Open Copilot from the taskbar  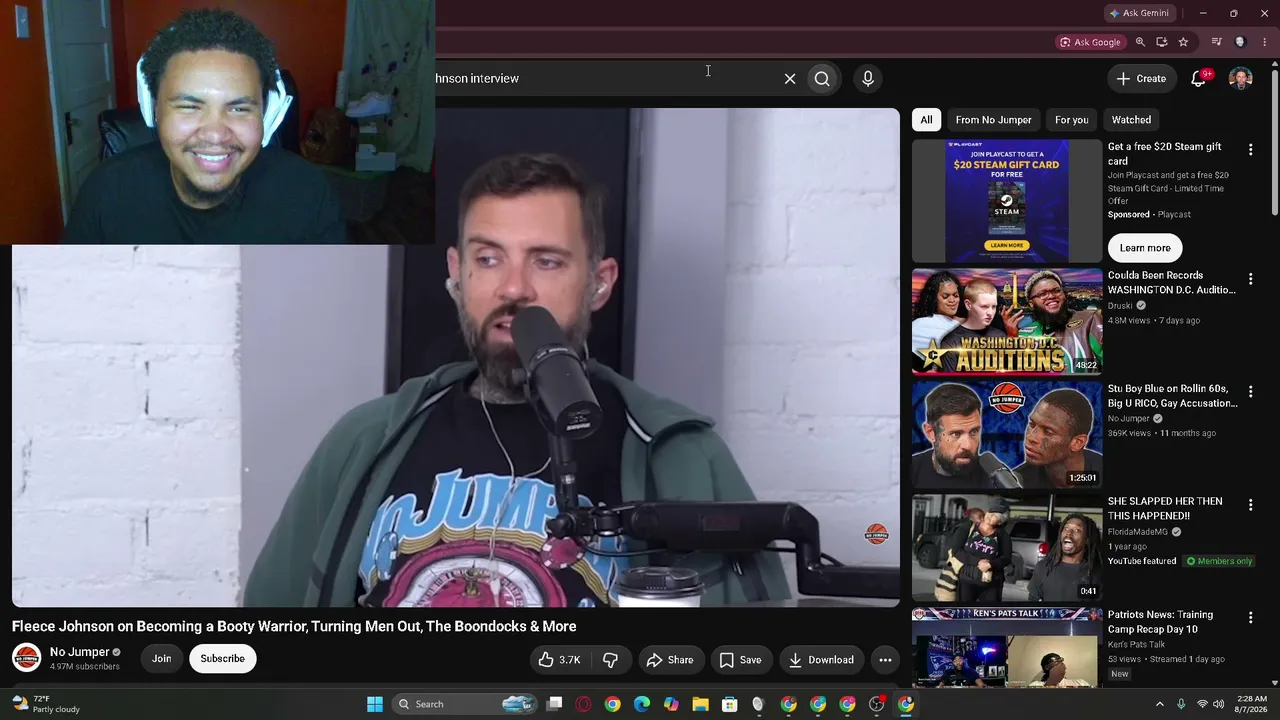coord(671,704)
